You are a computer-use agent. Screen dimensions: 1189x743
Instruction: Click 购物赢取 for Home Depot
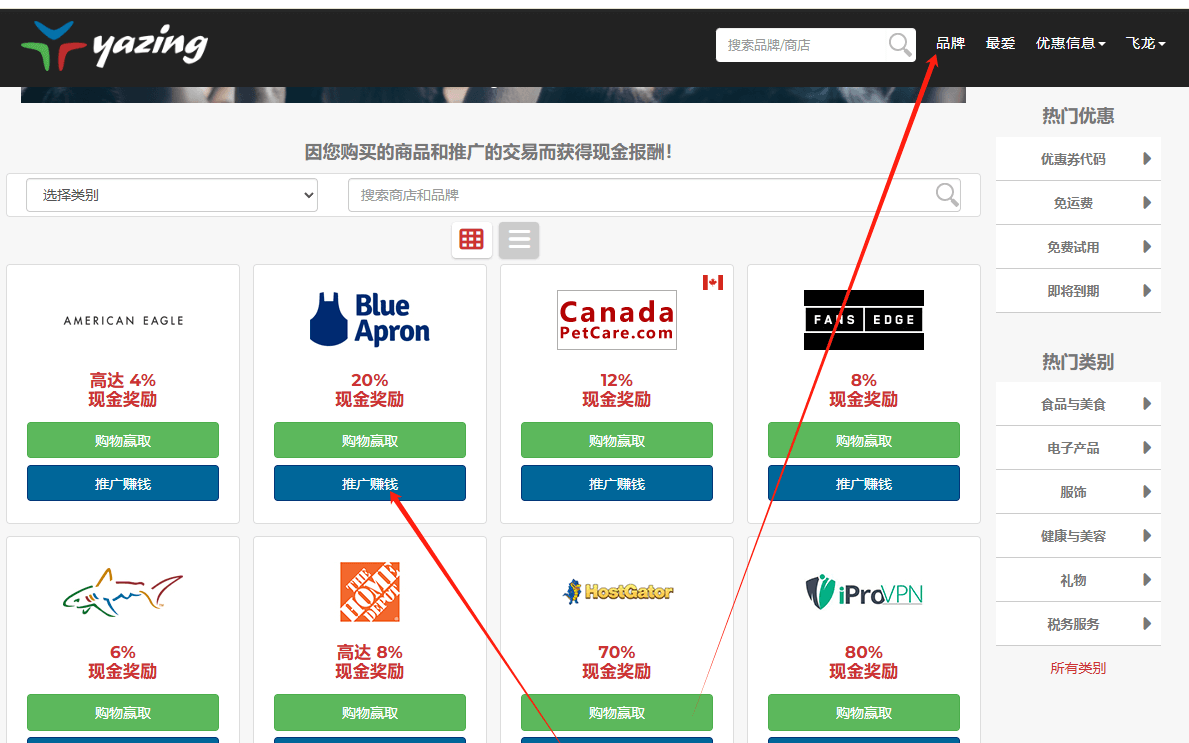click(370, 713)
